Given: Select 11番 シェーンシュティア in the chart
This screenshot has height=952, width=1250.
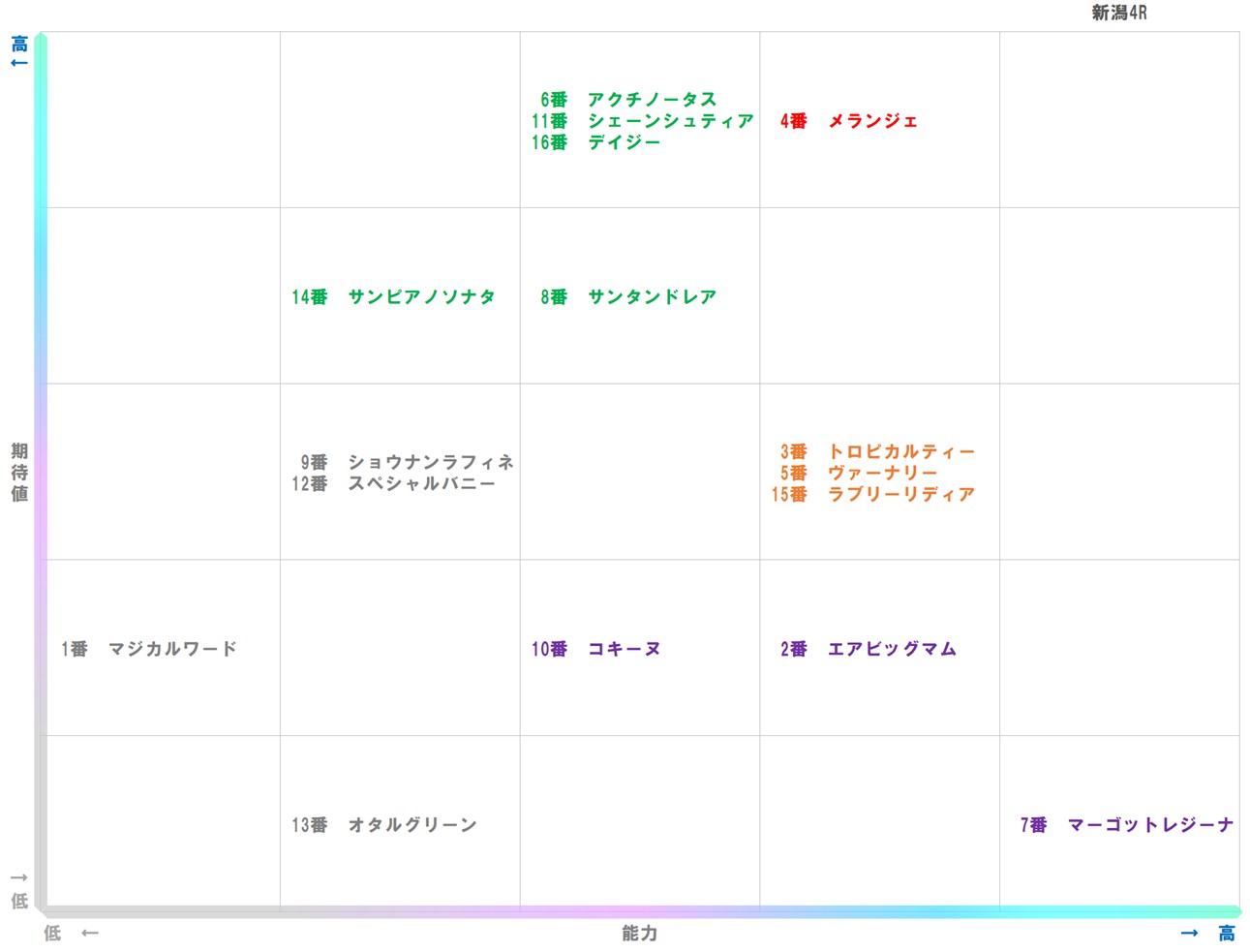Looking at the screenshot, I should [x=642, y=121].
